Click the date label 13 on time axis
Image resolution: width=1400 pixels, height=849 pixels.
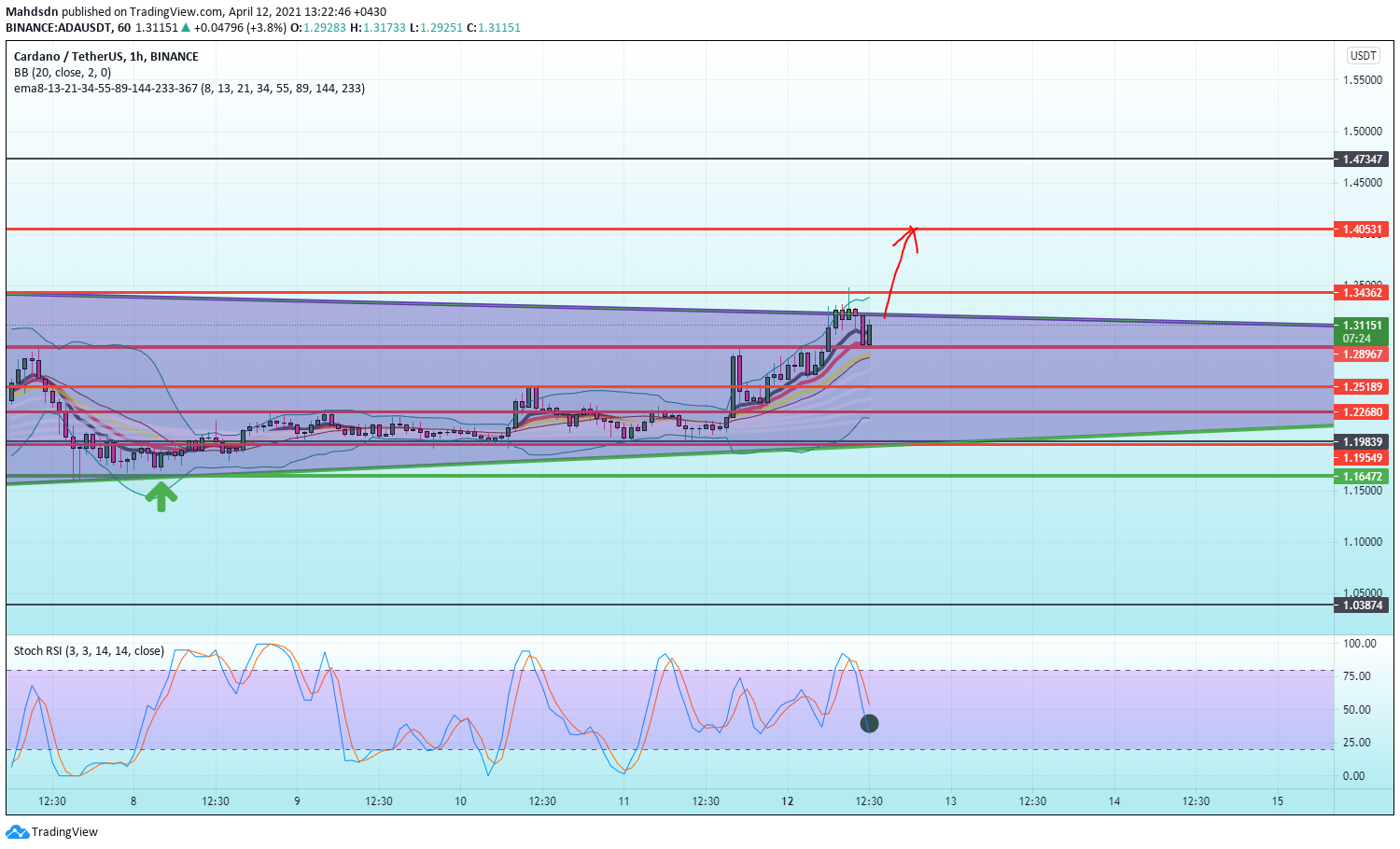click(x=951, y=801)
